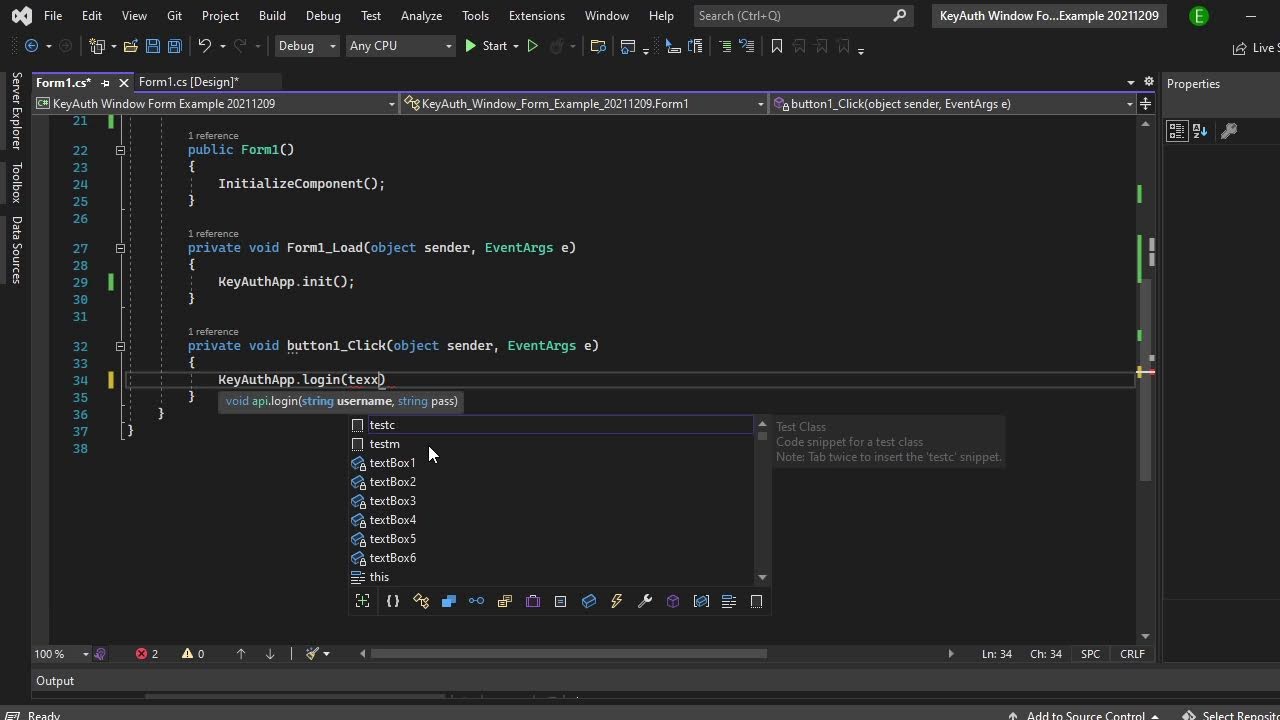
Task: Click the Open File folder icon
Action: tap(130, 46)
